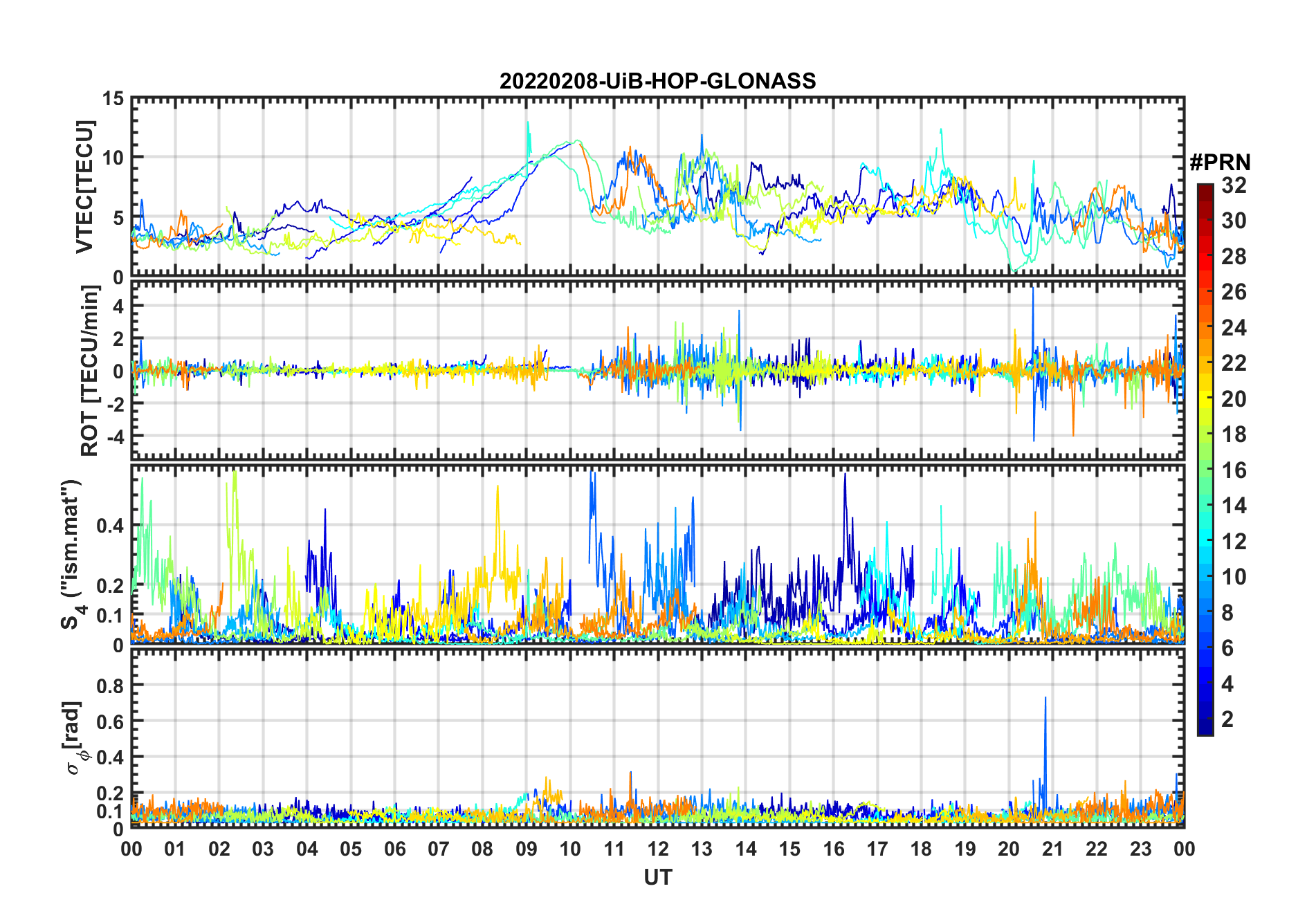Click the S4 y-axis label

tap(71, 555)
